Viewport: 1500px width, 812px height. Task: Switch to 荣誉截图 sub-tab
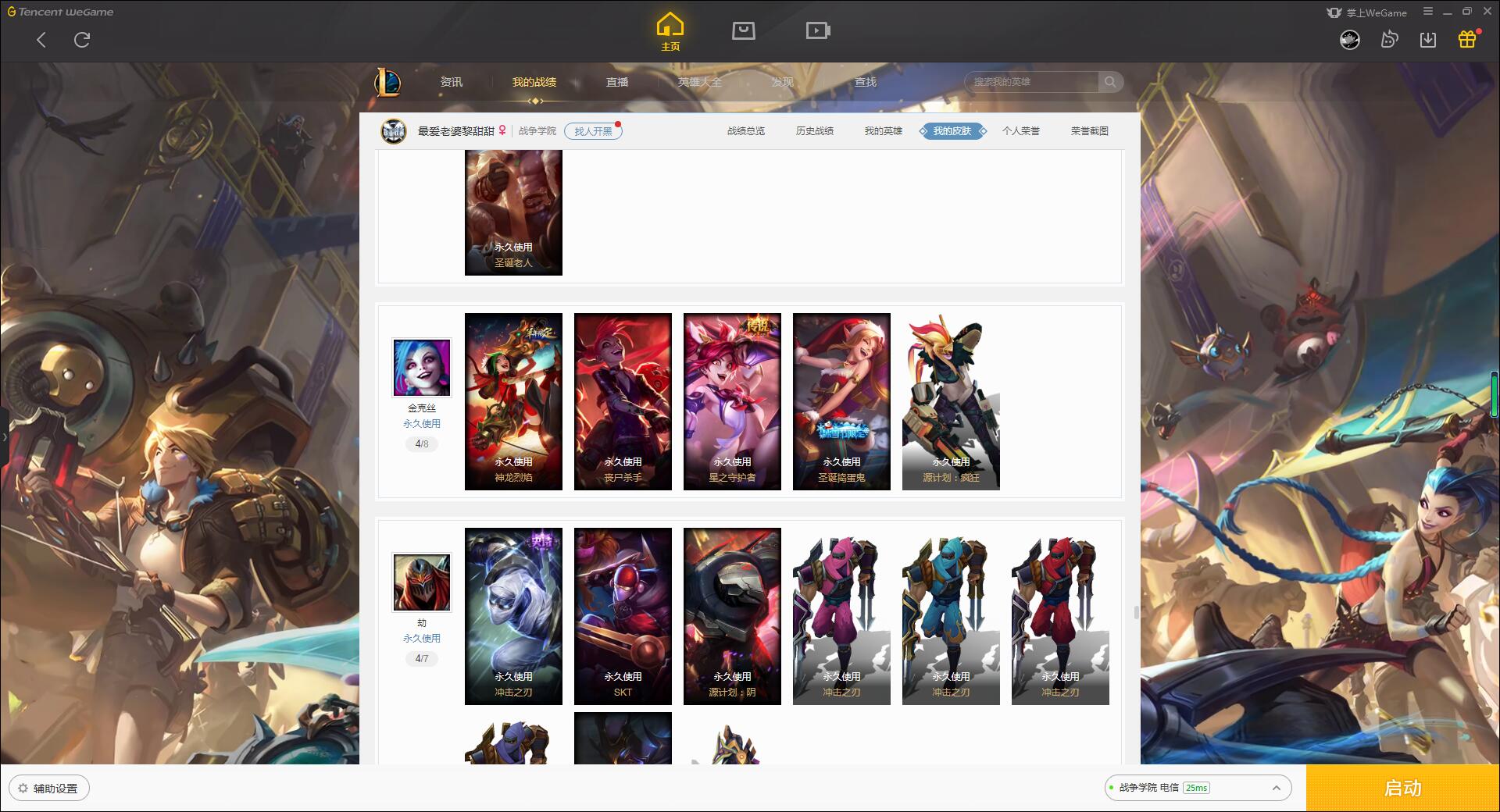tap(1090, 131)
